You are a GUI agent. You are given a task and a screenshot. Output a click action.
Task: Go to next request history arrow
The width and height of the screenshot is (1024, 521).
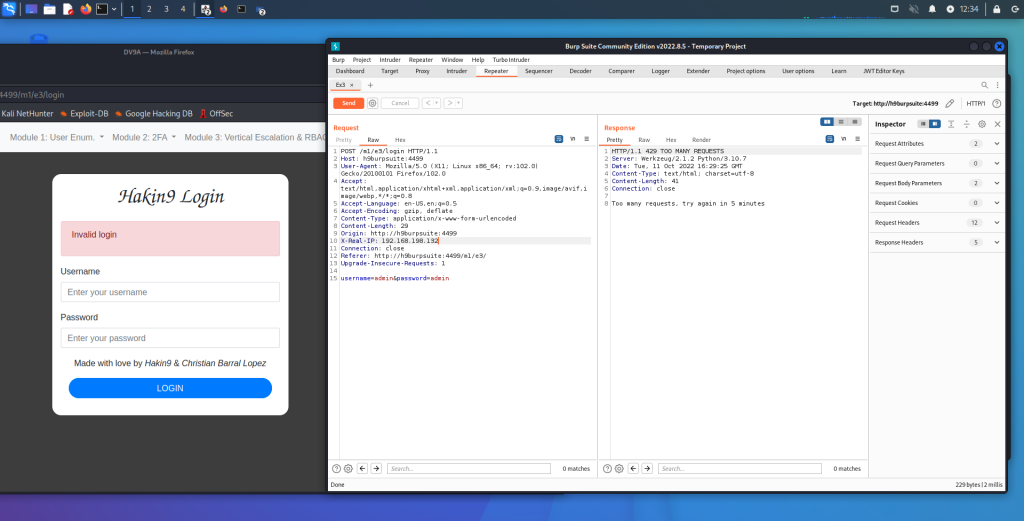coord(449,103)
